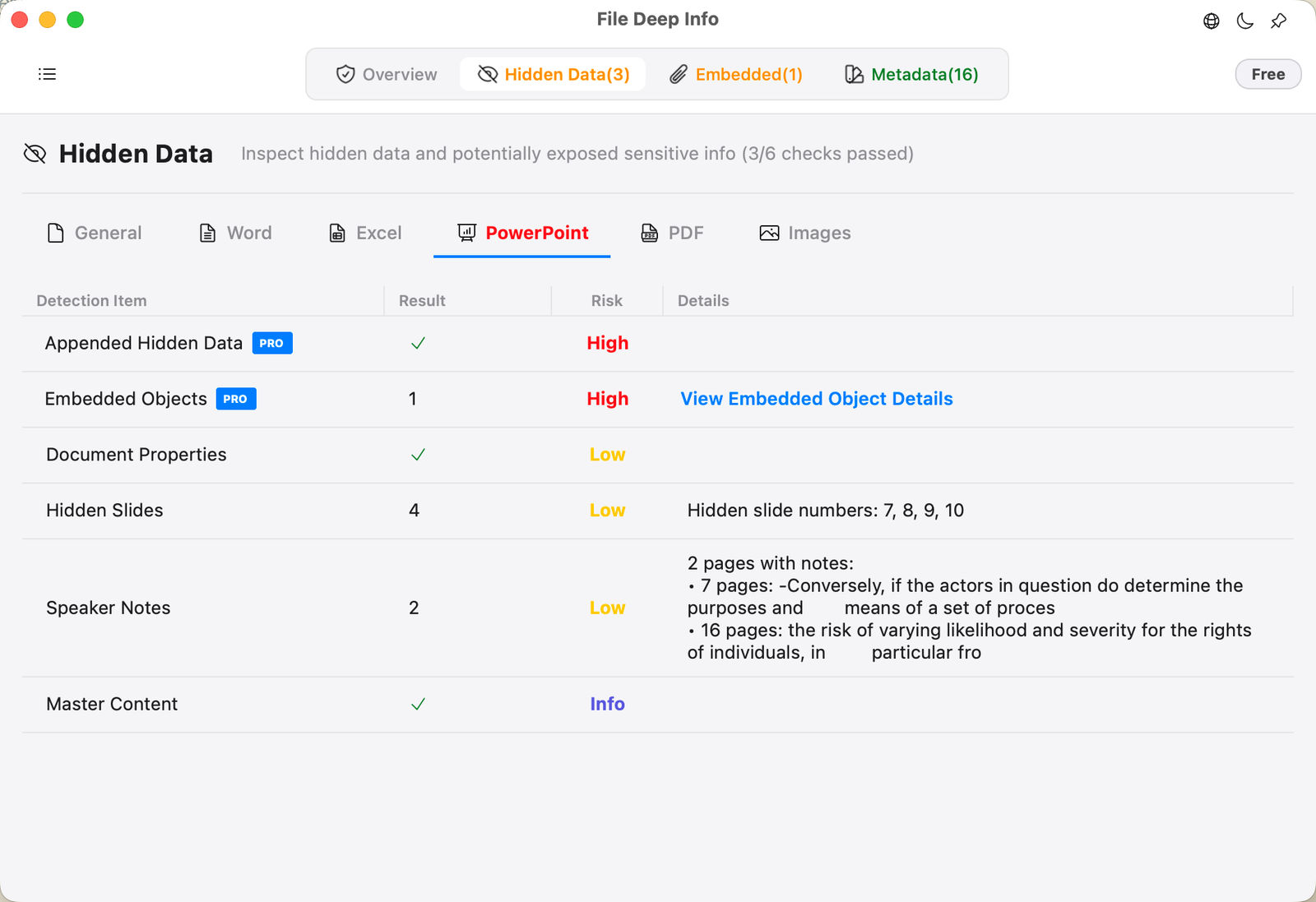Click the Free plan button

point(1267,74)
